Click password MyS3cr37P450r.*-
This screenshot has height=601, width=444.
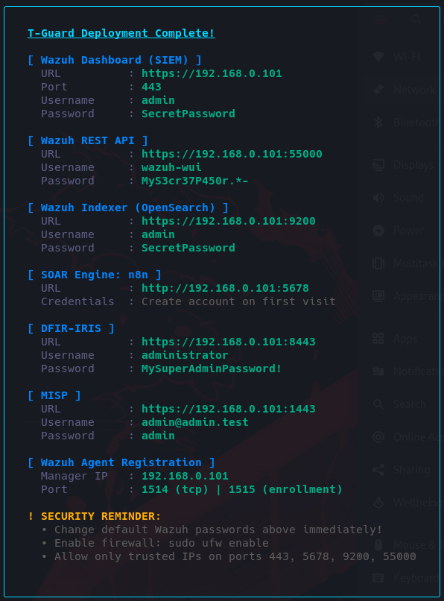[x=195, y=181]
